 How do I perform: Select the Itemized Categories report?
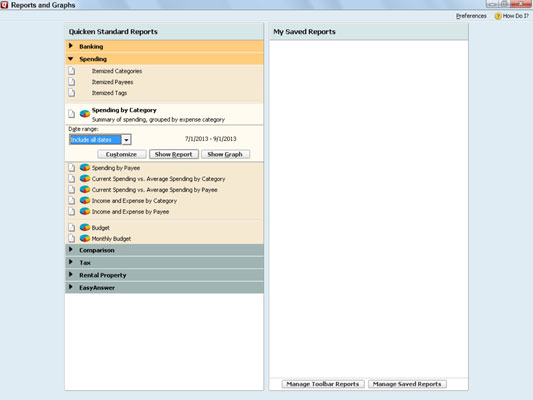pos(117,71)
